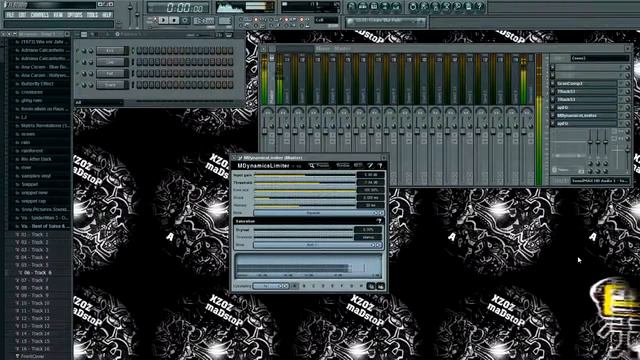This screenshot has height=360, width=640.
Task: Select '10 - Track 10' in the browser
Action: coord(35,303)
